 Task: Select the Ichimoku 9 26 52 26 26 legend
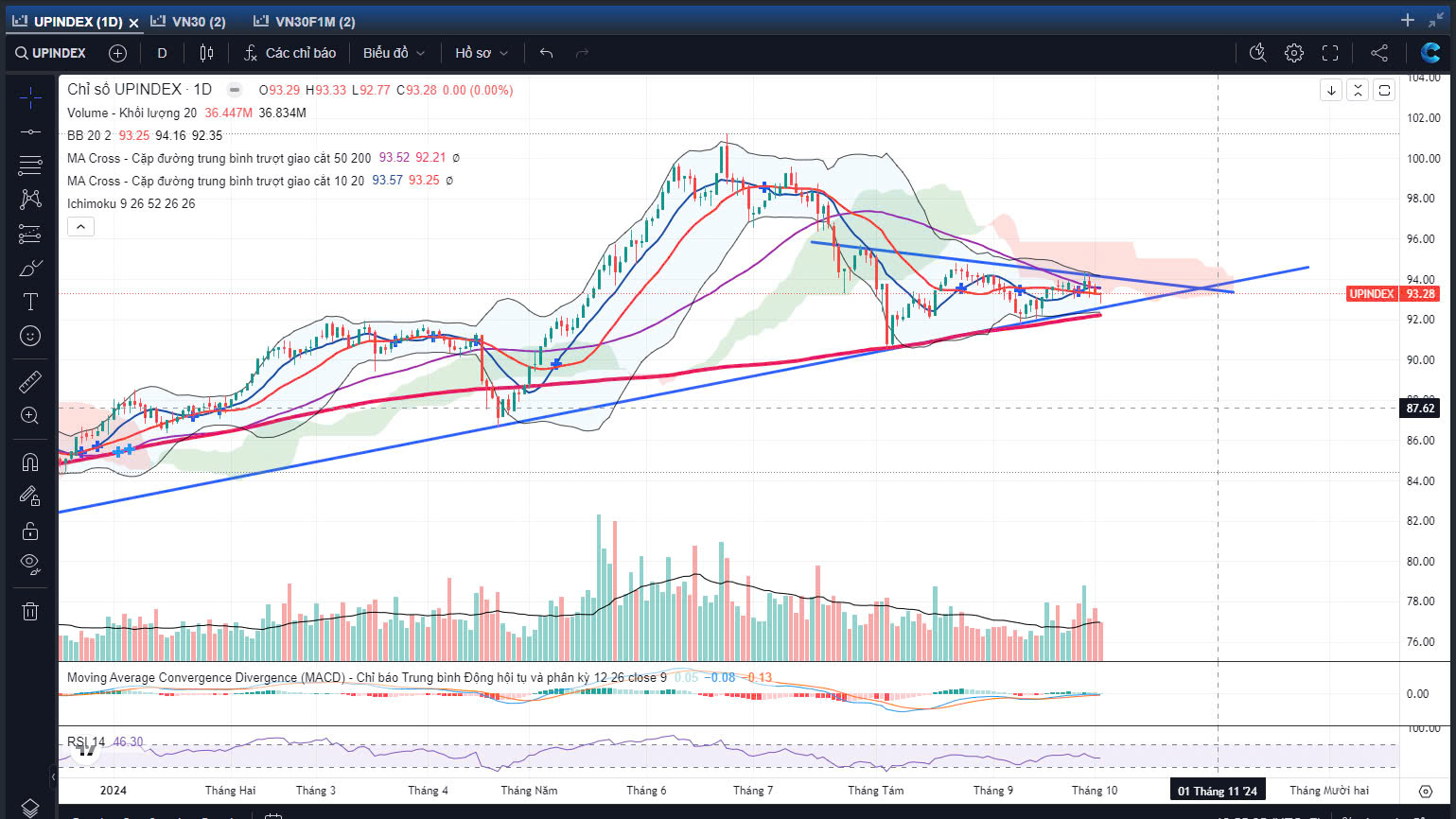131,203
